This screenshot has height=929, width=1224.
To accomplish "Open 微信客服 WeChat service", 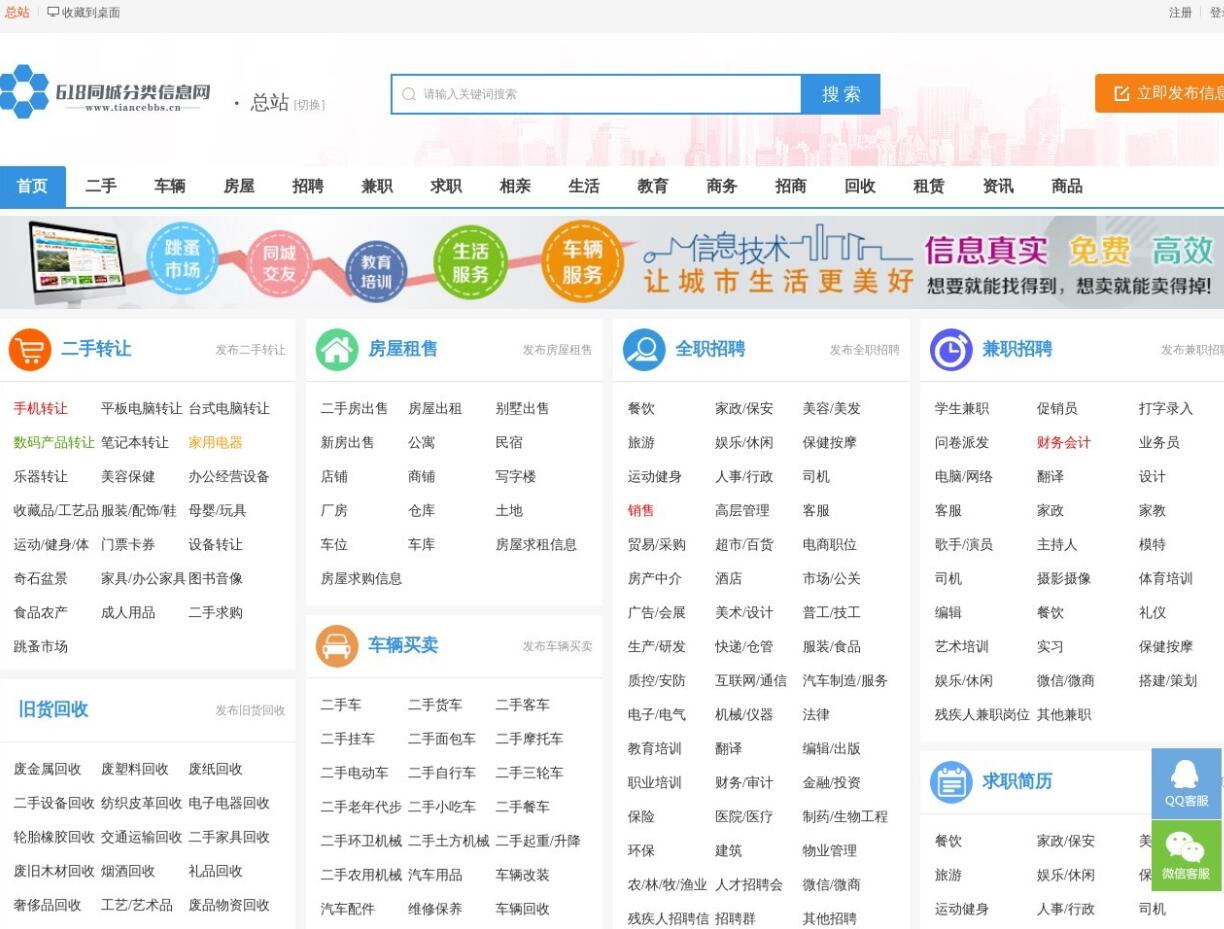I will (x=1185, y=855).
